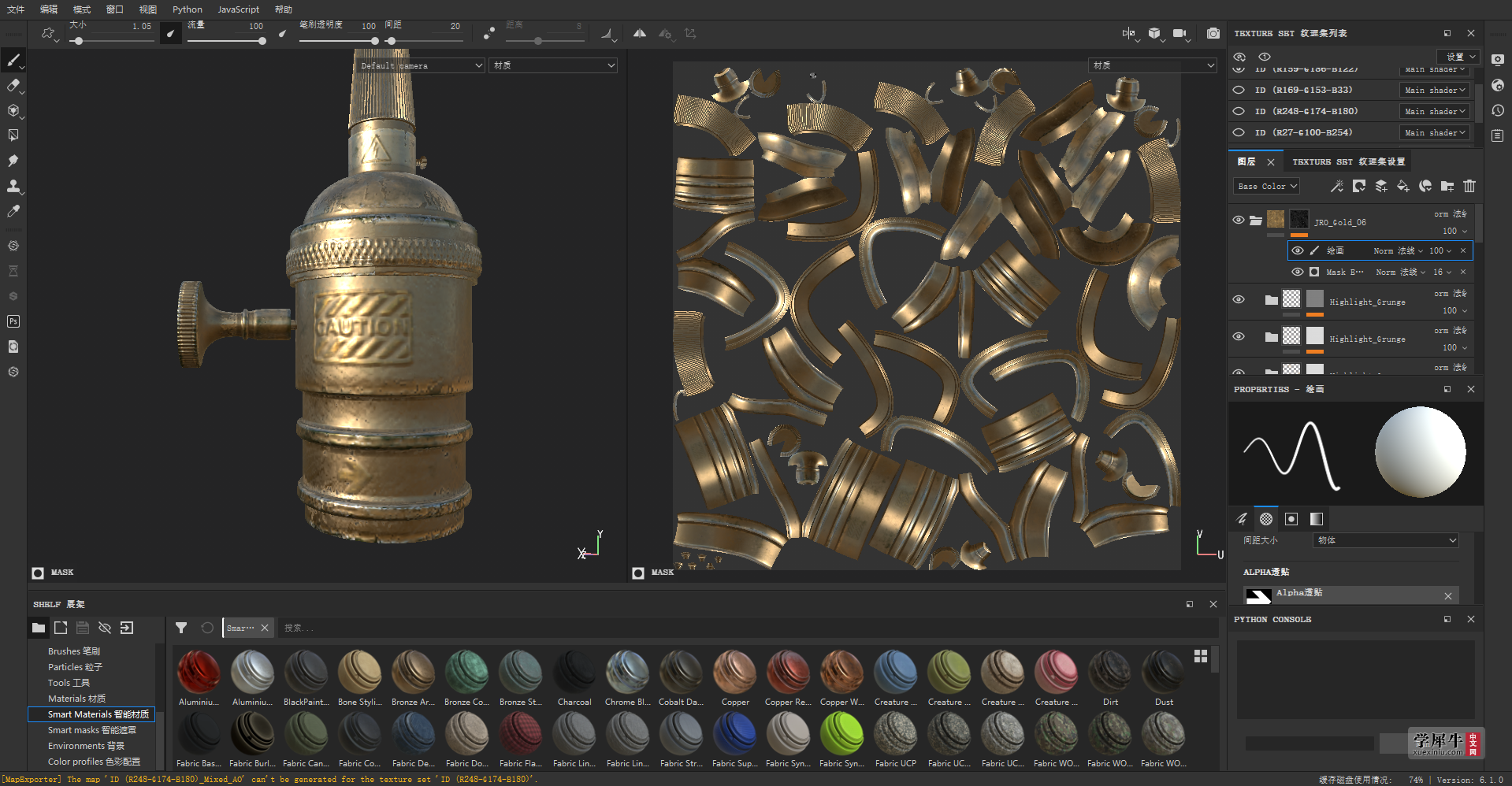Adjust the 间距 spacing slider

pos(424,41)
